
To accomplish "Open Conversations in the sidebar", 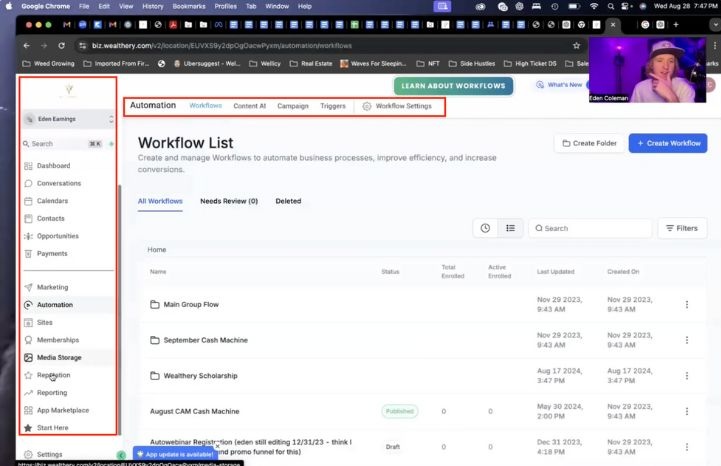I will click(x=58, y=184).
